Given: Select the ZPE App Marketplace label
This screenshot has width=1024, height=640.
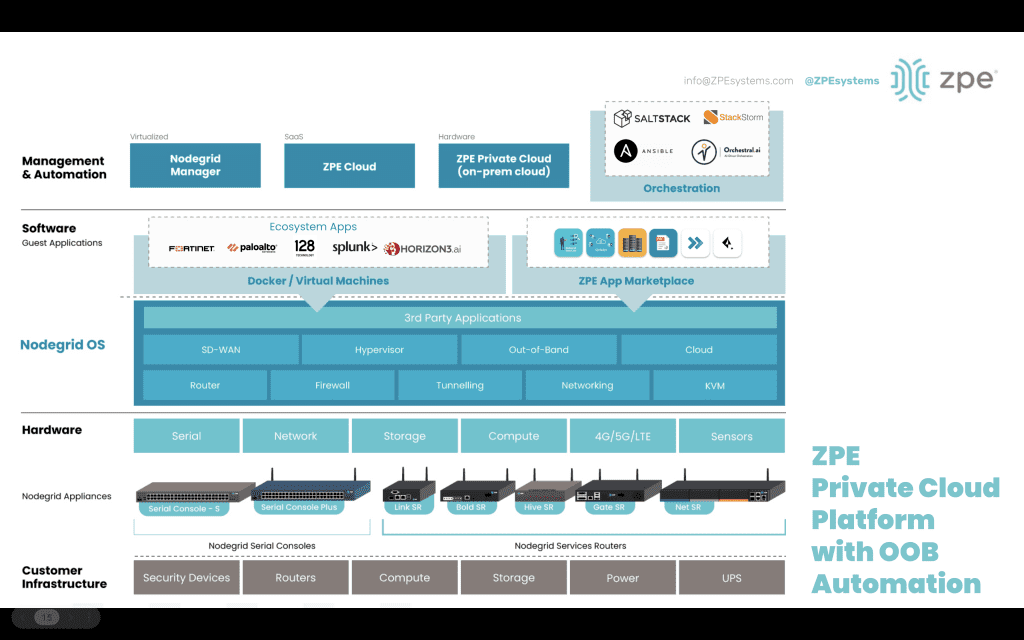Looking at the screenshot, I should [636, 281].
